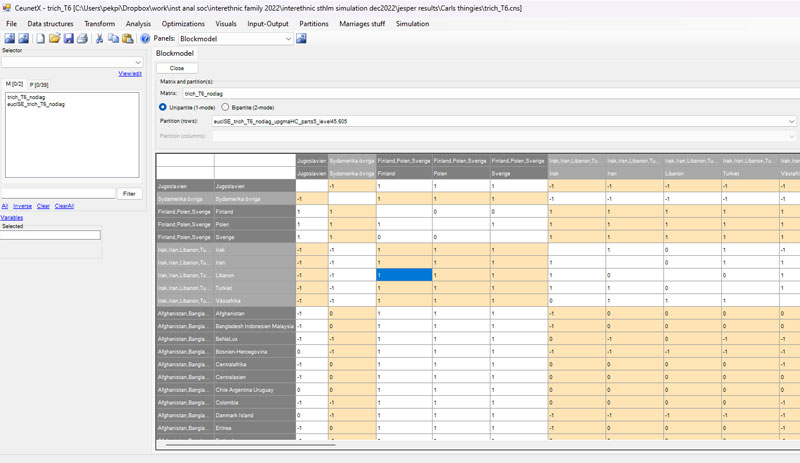Switch to the P [0/39] tab
The image size is (800, 463).
41,84
